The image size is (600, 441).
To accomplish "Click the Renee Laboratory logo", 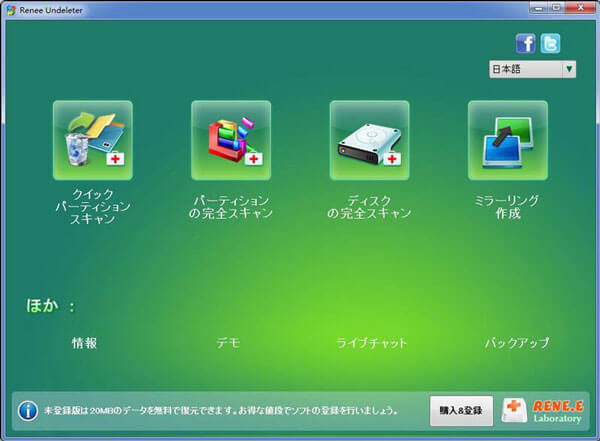I will 544,410.
